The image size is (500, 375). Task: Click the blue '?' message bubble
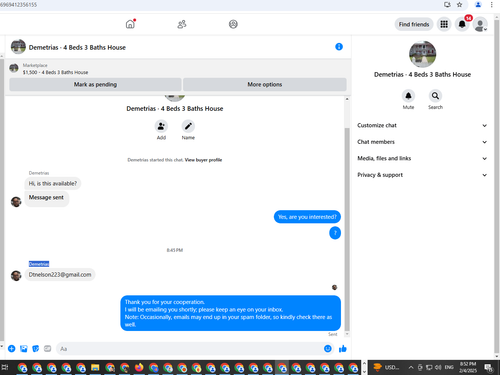[335, 233]
